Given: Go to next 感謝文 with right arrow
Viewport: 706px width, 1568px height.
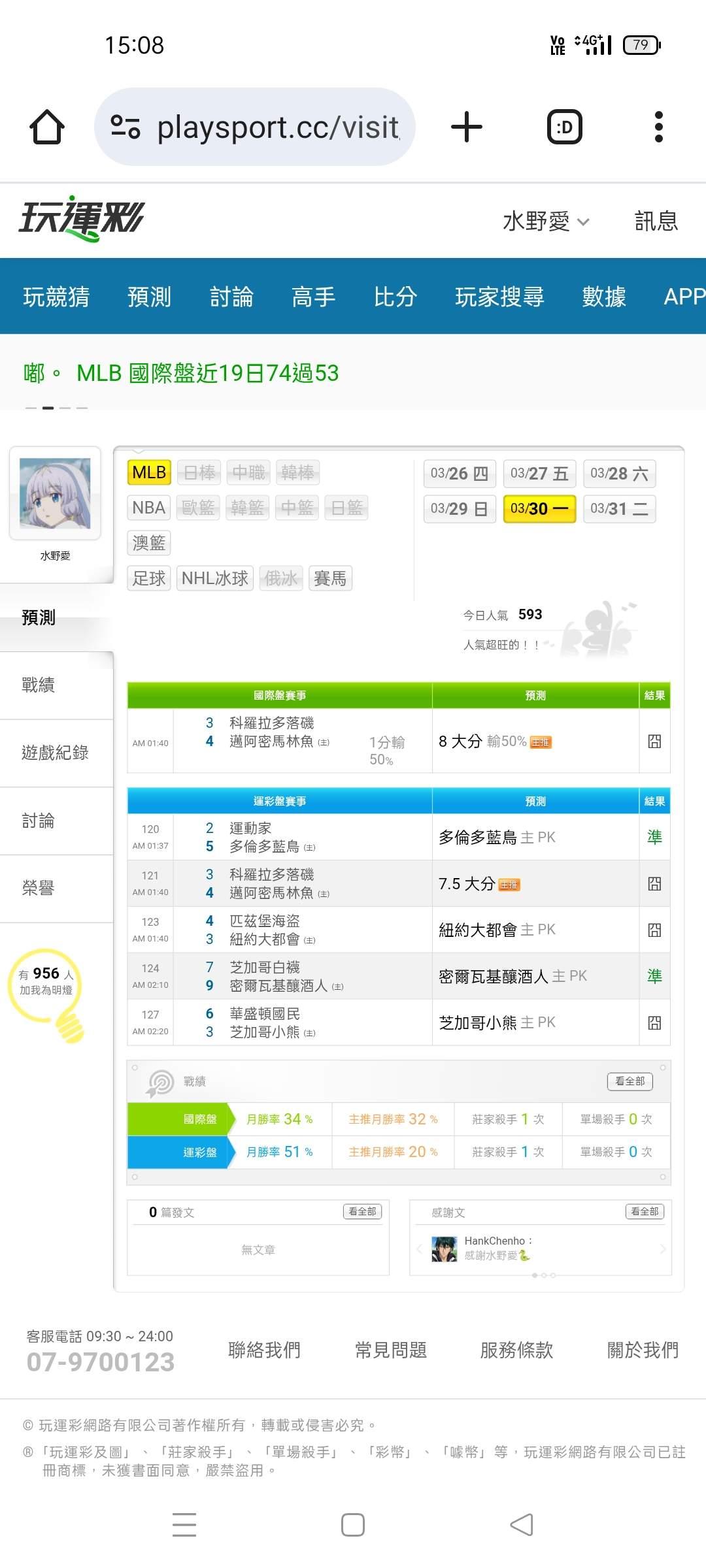Looking at the screenshot, I should coord(662,1249).
